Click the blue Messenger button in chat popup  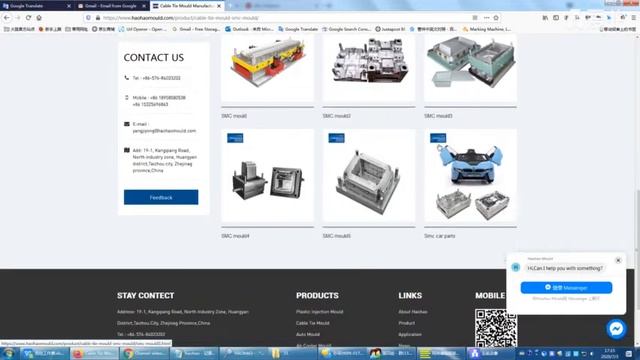566,288
